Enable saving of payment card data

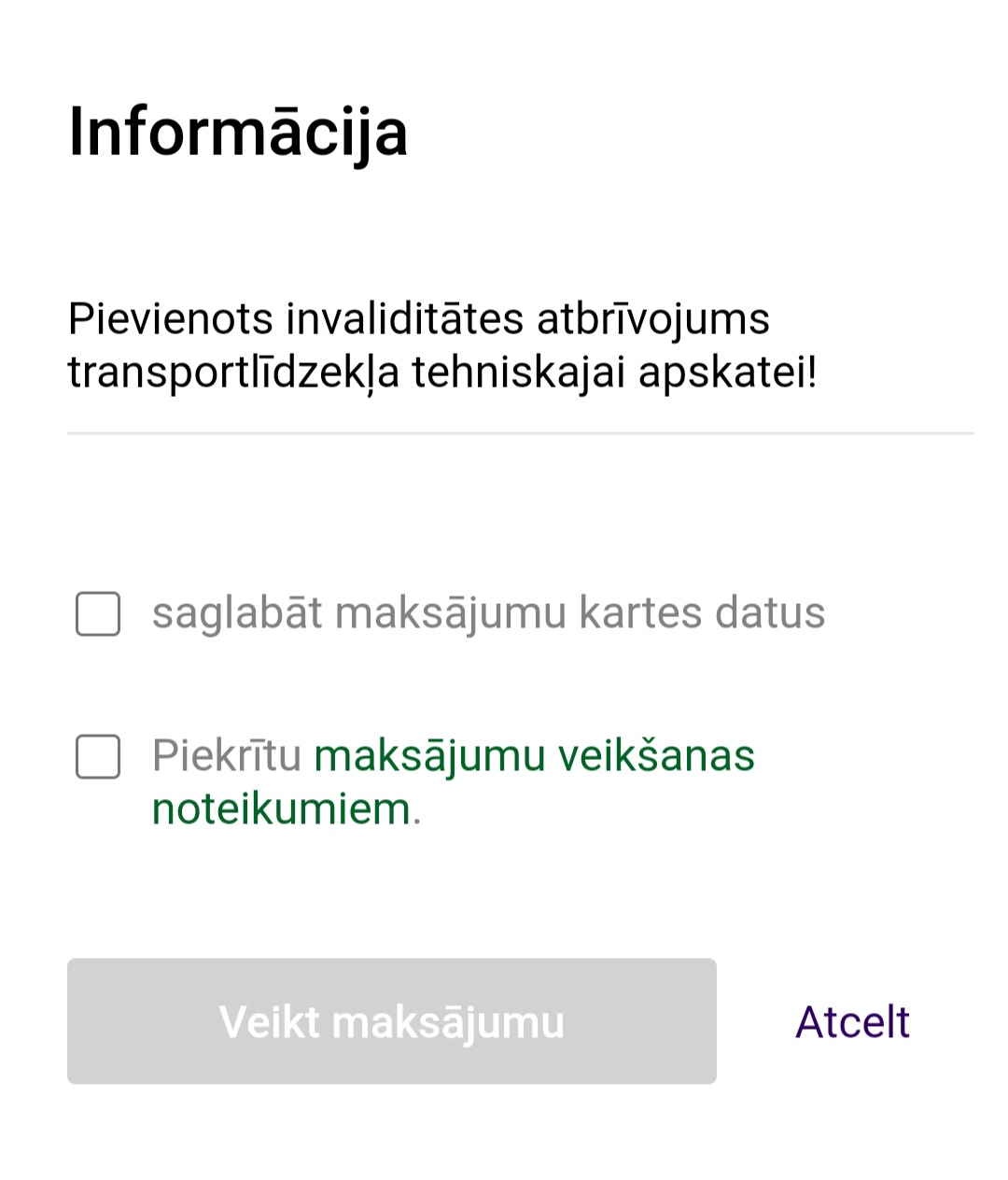(x=98, y=613)
